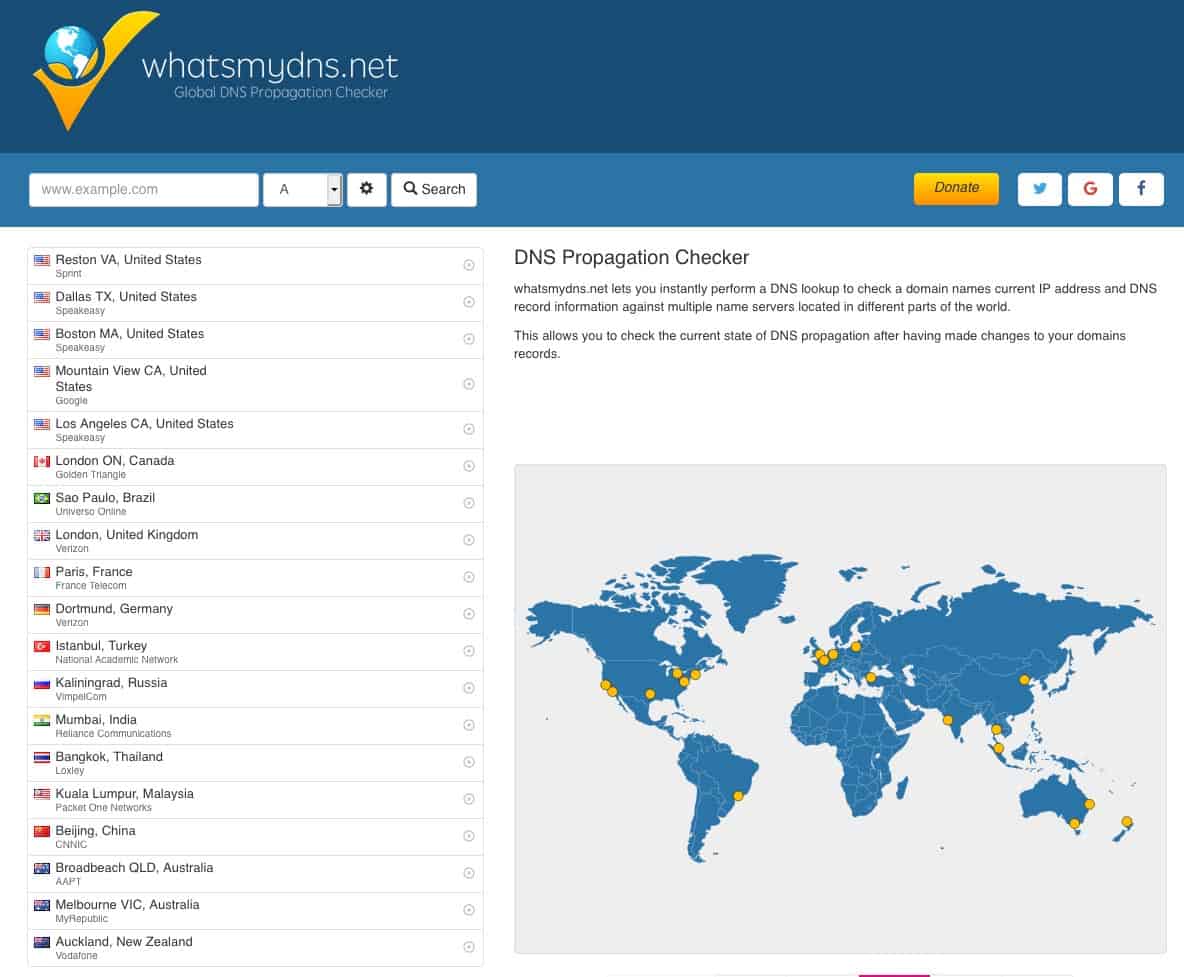This screenshot has height=977, width=1184.
Task: Share on Facebook via f icon
Action: pyautogui.click(x=1141, y=189)
